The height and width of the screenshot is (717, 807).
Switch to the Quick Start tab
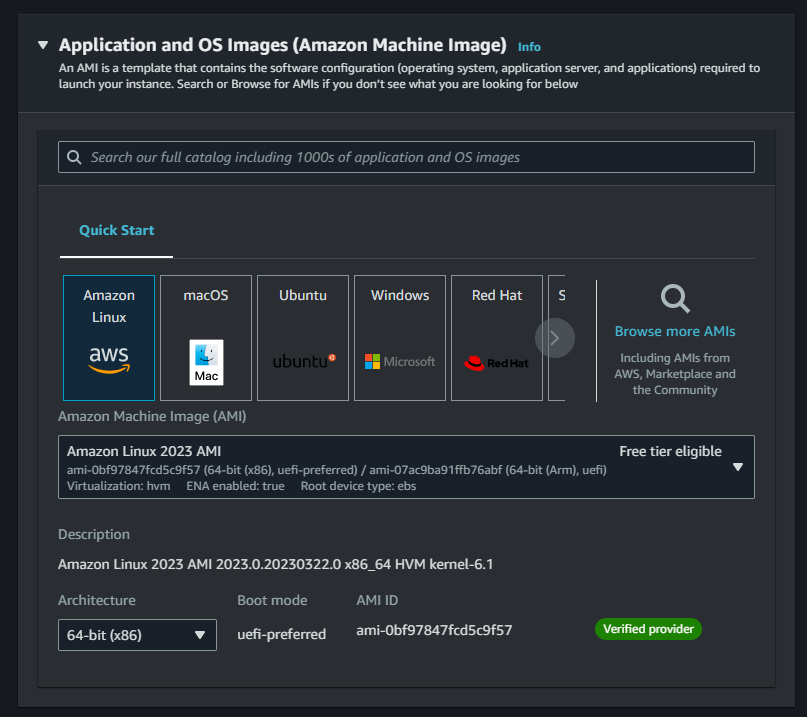[116, 231]
